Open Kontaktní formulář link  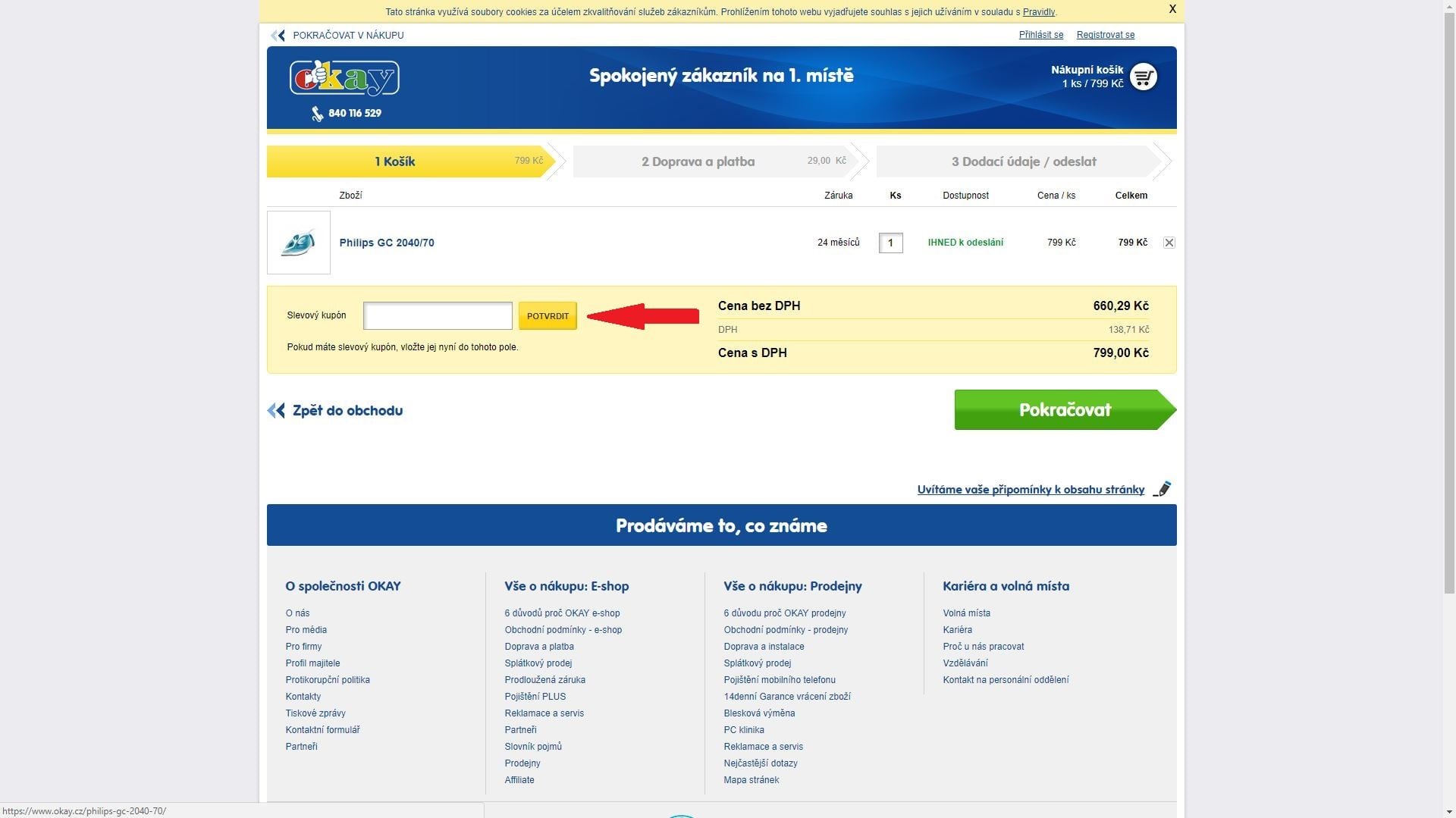(322, 730)
